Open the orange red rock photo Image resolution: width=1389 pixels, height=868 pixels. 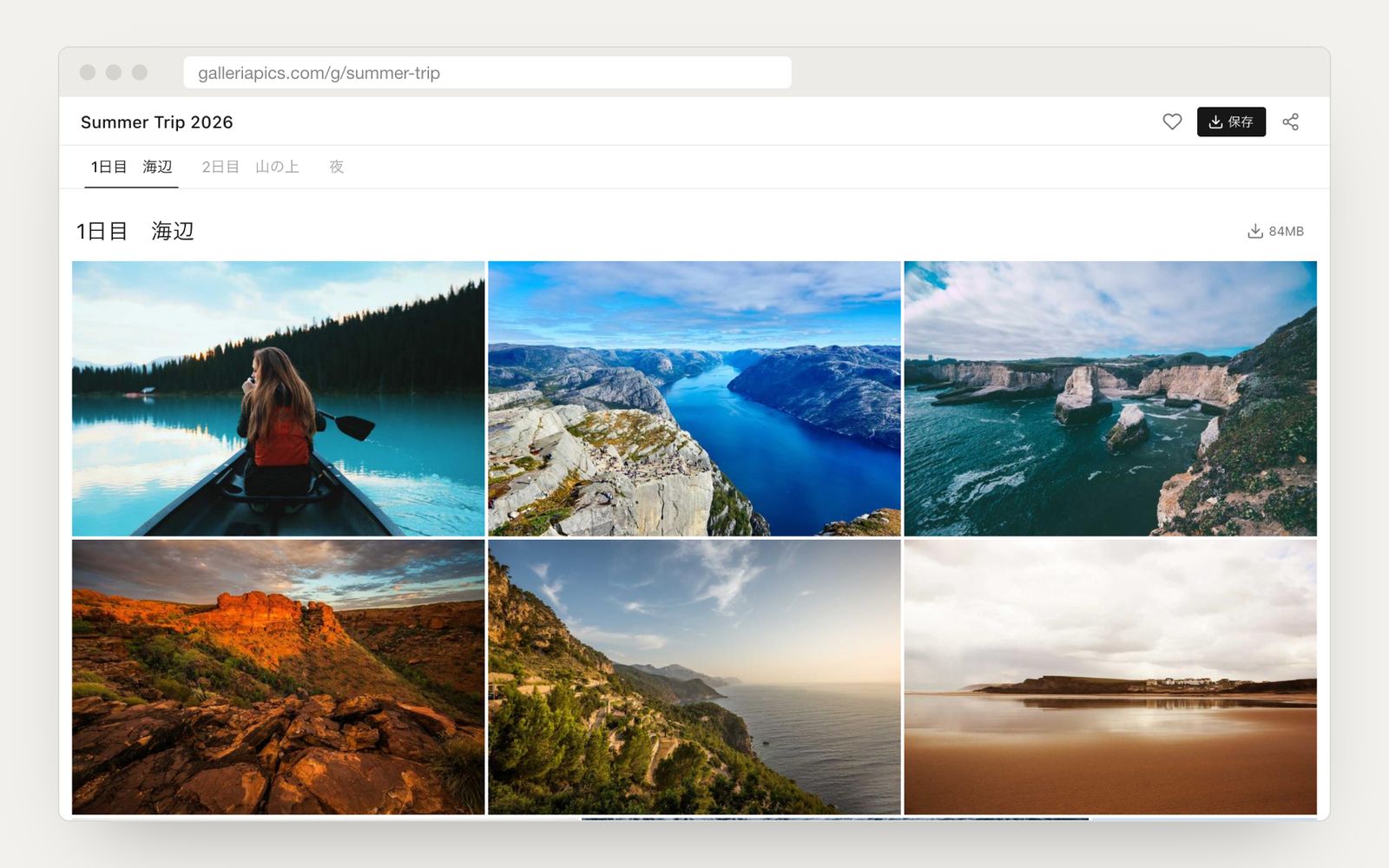click(x=278, y=677)
